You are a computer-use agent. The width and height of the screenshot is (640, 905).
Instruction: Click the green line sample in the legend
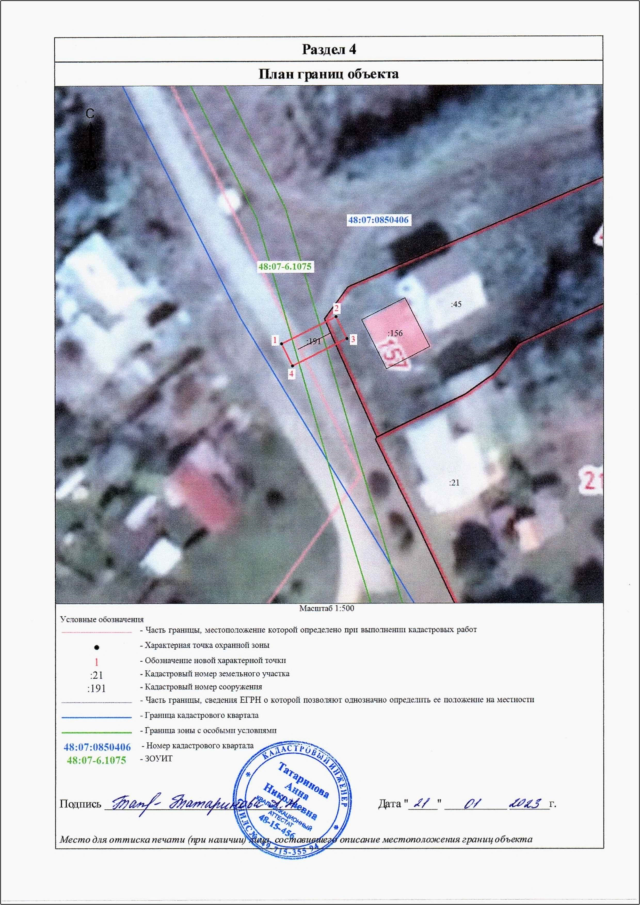point(96,731)
